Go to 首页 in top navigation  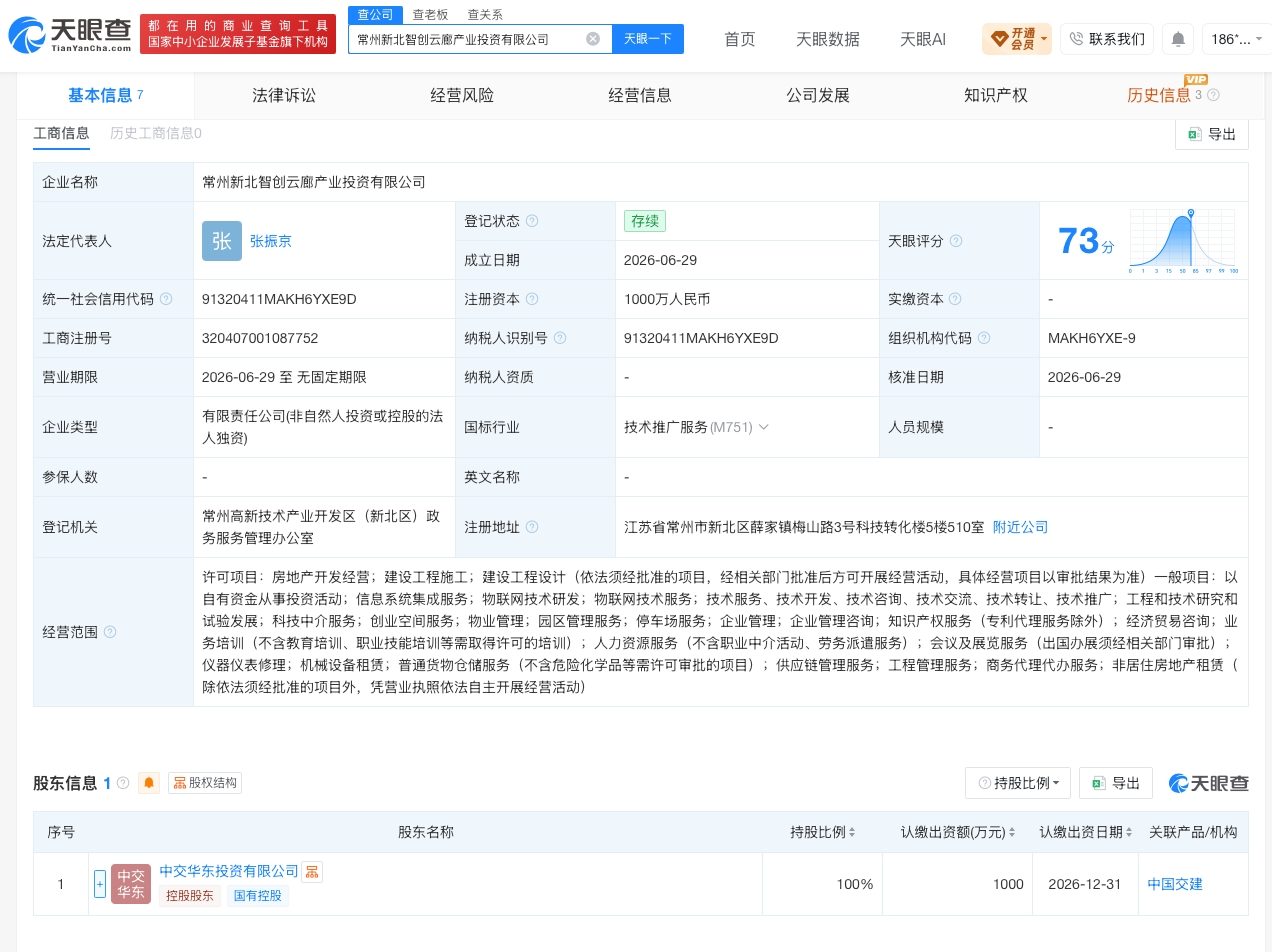740,39
